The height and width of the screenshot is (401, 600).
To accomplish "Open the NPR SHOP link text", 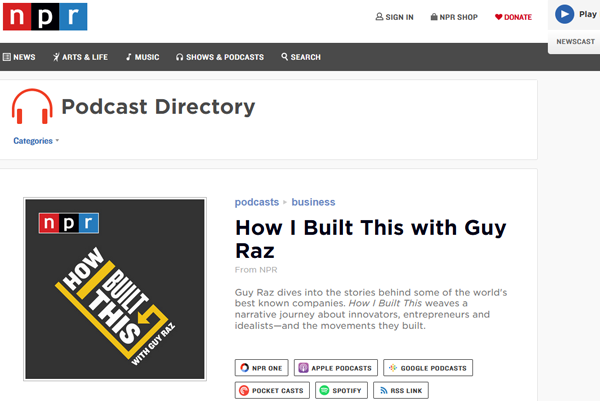I will pyautogui.click(x=458, y=17).
